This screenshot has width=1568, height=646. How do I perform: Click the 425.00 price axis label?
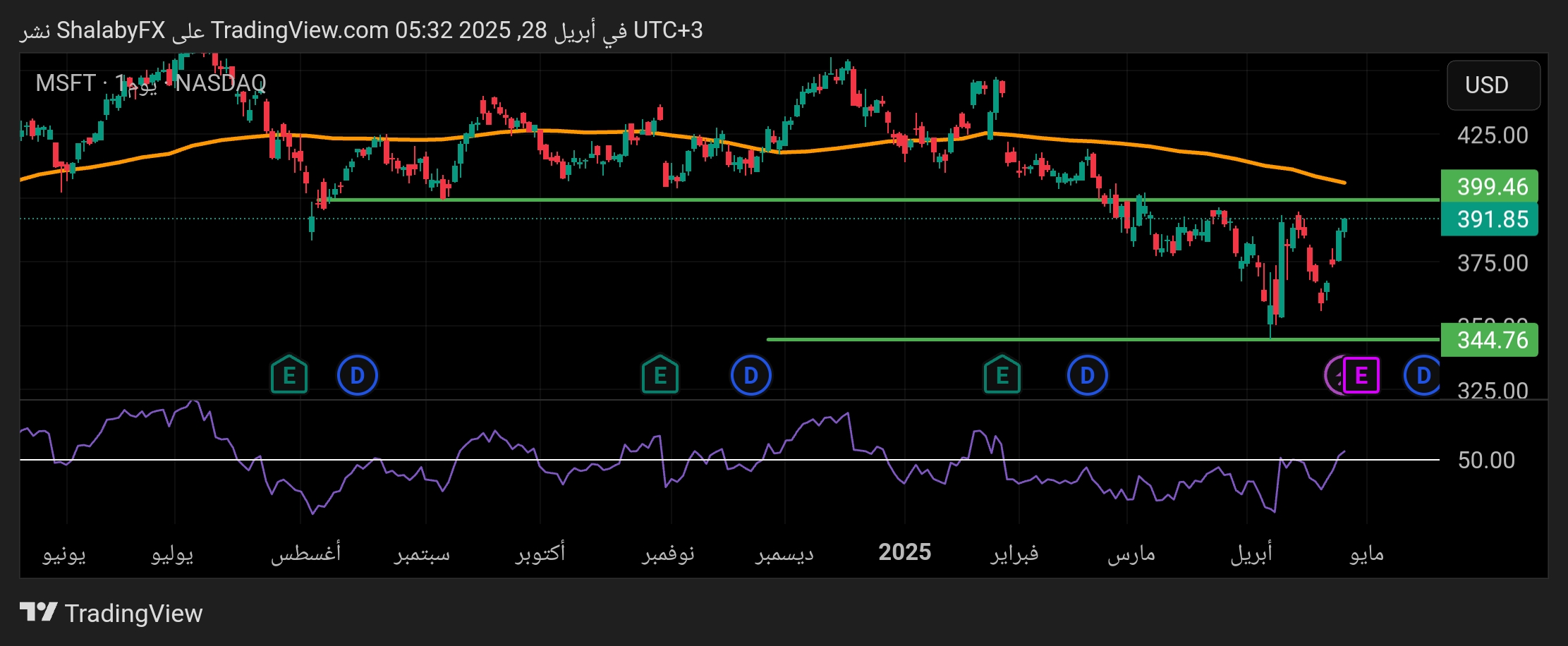pyautogui.click(x=1493, y=135)
